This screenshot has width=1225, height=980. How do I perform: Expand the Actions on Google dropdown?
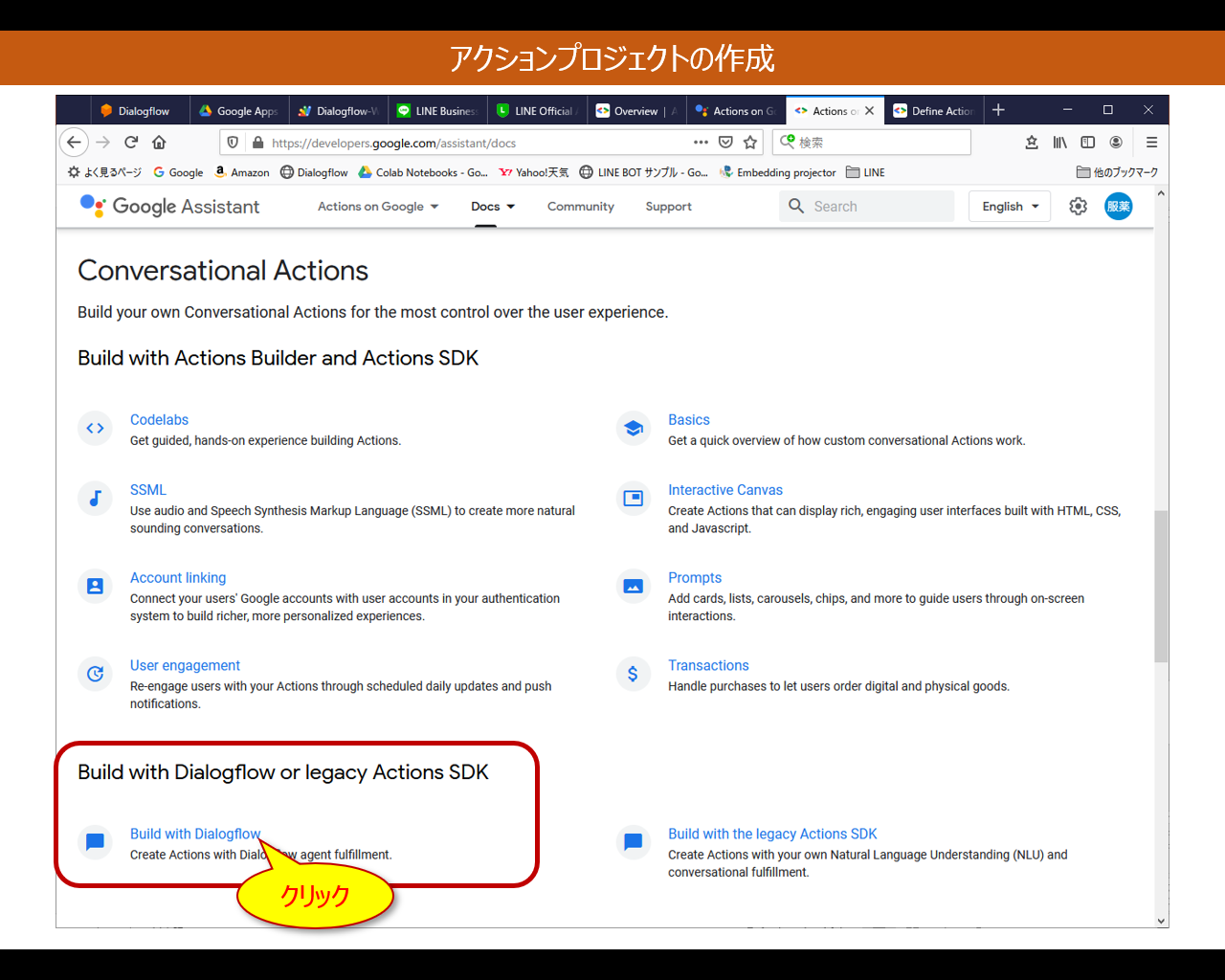[x=378, y=207]
